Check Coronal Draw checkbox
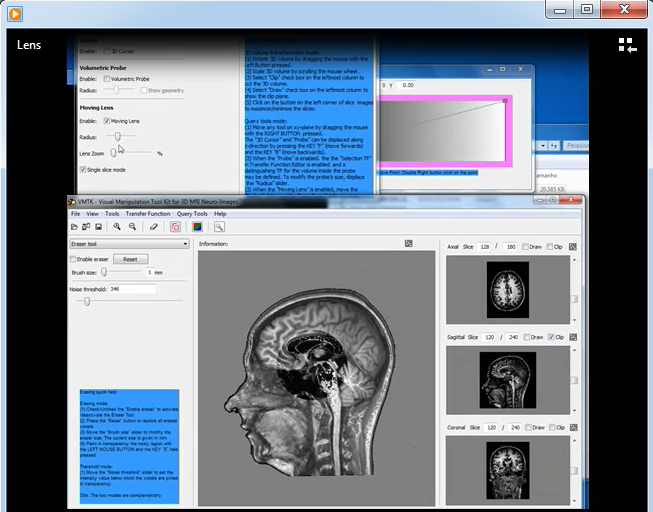 [528, 427]
